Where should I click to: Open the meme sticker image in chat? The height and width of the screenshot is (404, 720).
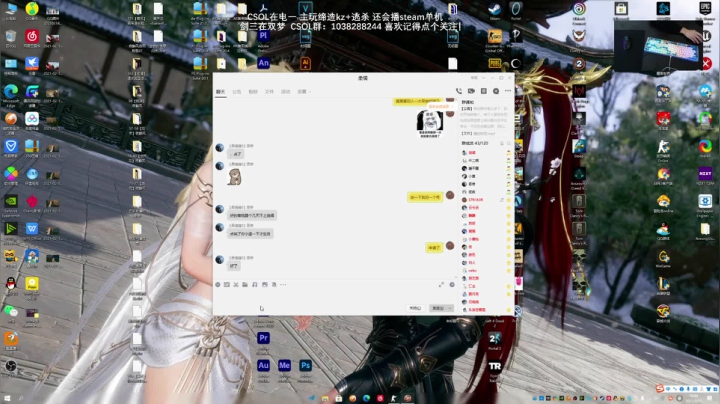coord(430,124)
